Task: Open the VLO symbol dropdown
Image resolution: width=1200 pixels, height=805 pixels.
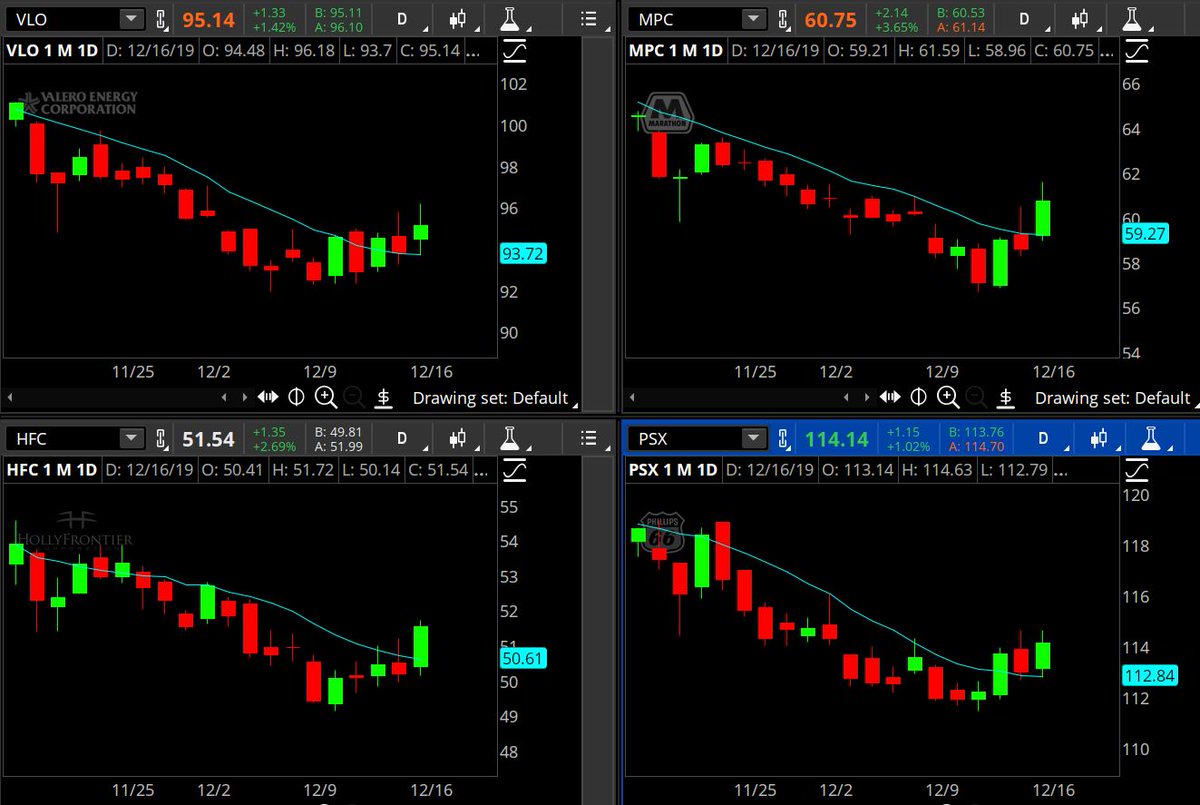Action: click(130, 18)
